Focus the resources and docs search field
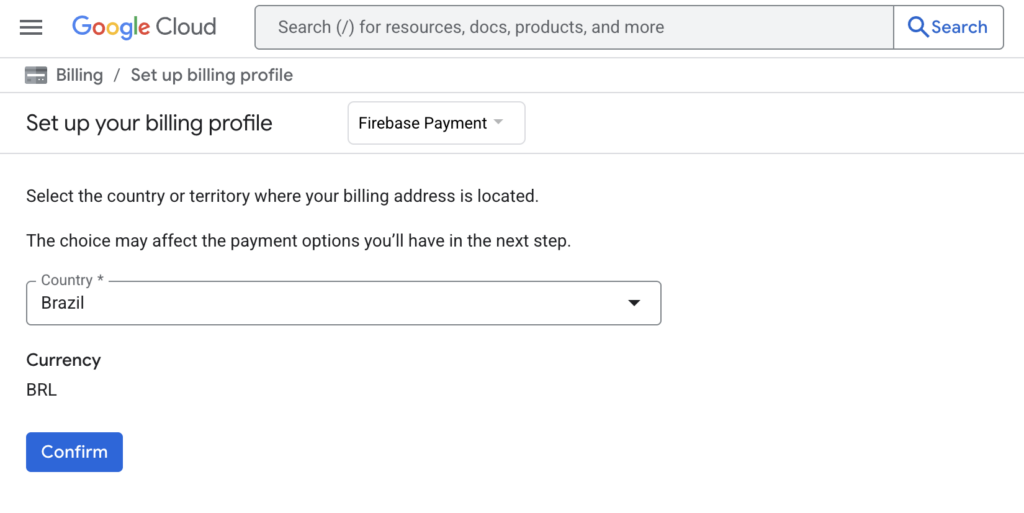This screenshot has width=1024, height=513. point(573,27)
